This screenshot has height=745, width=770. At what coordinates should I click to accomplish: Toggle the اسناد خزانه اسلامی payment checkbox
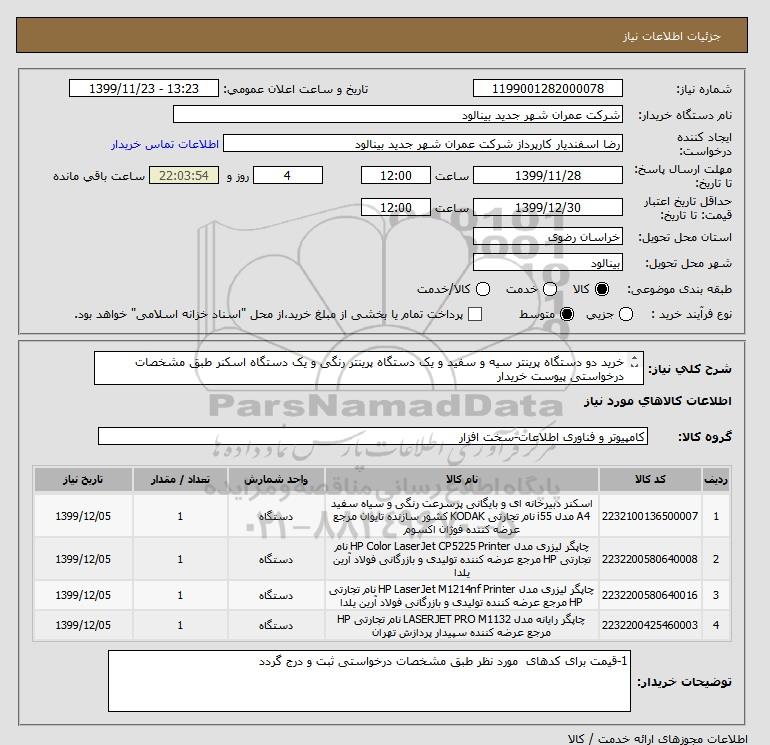click(475, 314)
